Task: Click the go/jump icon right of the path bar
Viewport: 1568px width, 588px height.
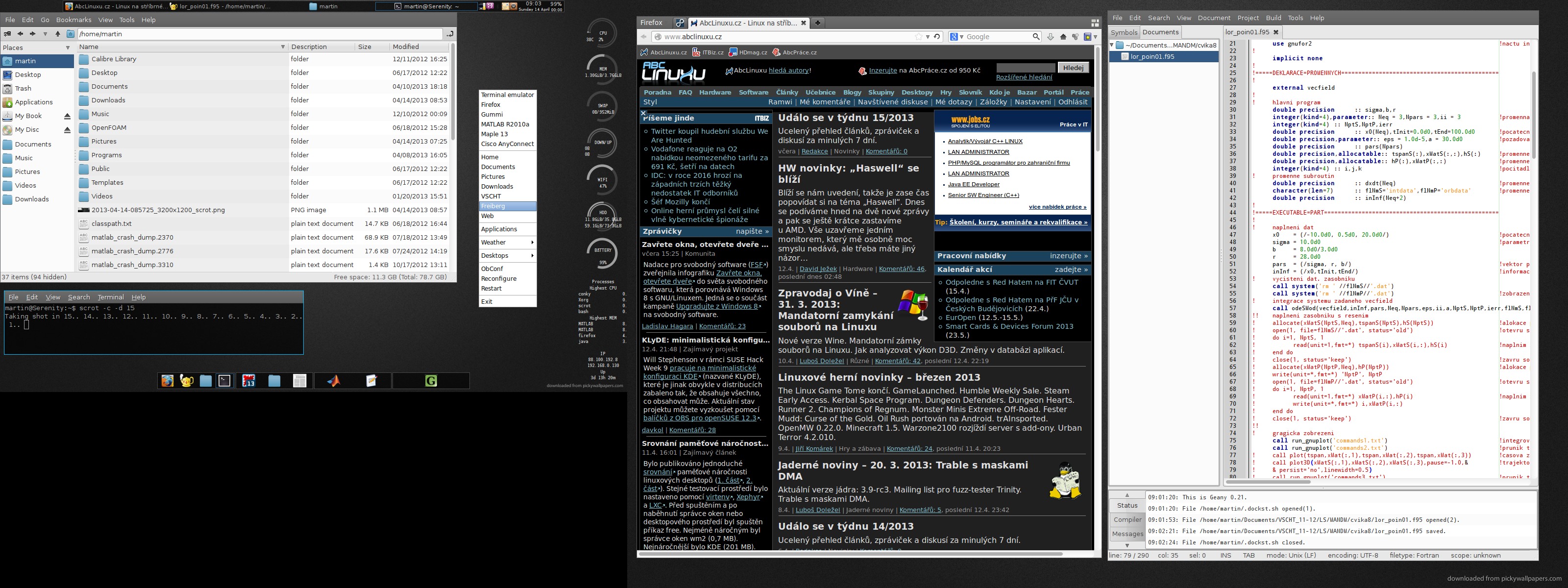Action: 449,34
